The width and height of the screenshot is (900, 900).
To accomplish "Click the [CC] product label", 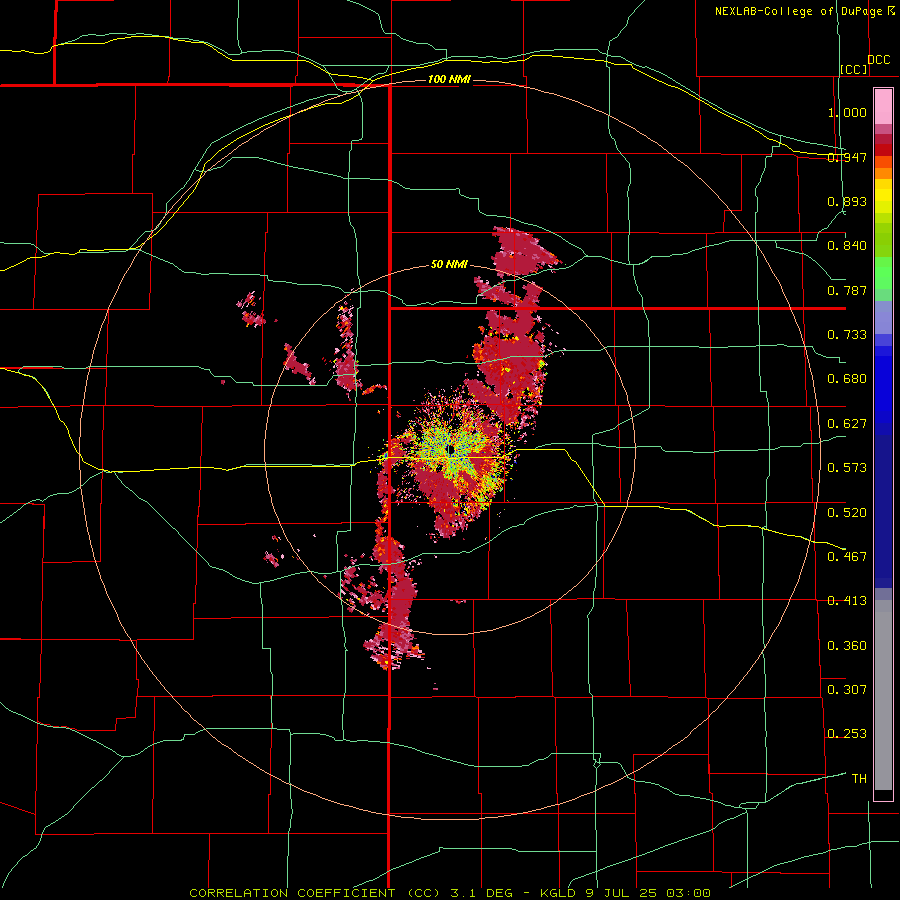I will pos(854,70).
